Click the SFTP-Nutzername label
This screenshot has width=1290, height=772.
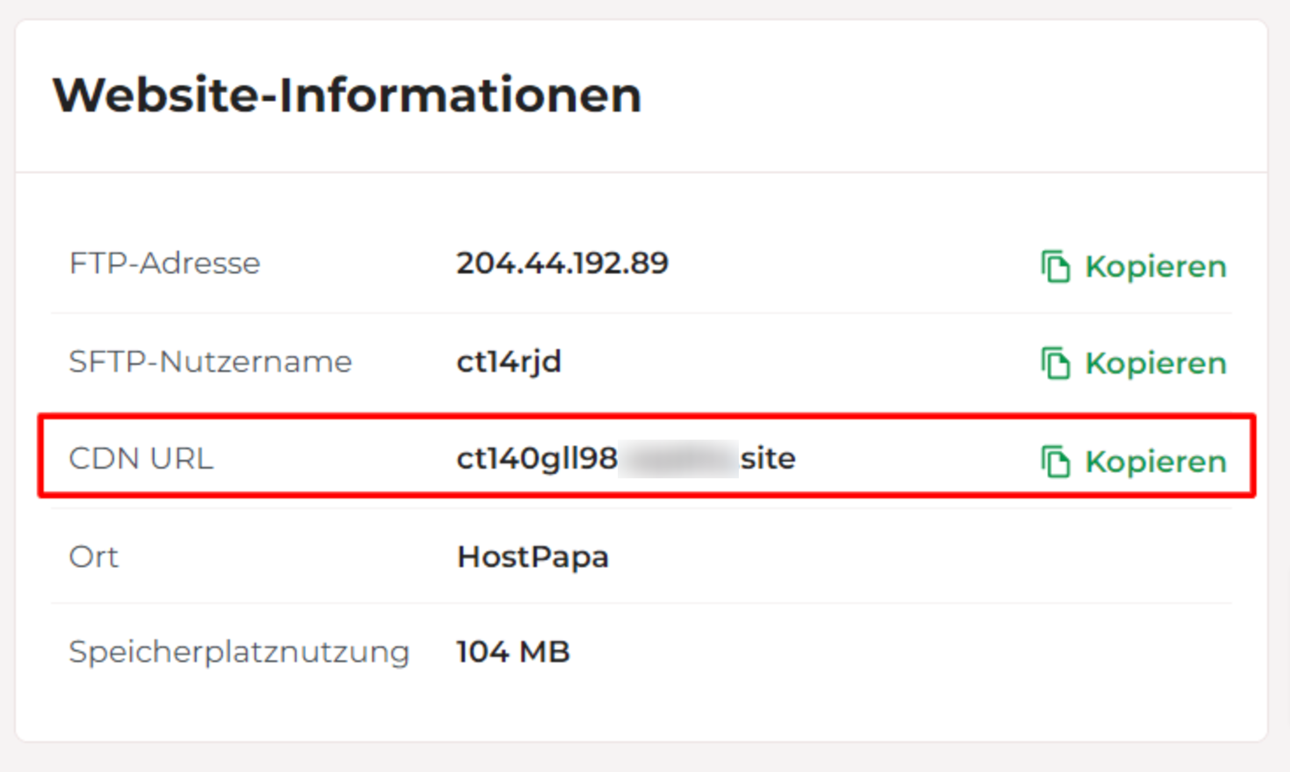click(210, 361)
